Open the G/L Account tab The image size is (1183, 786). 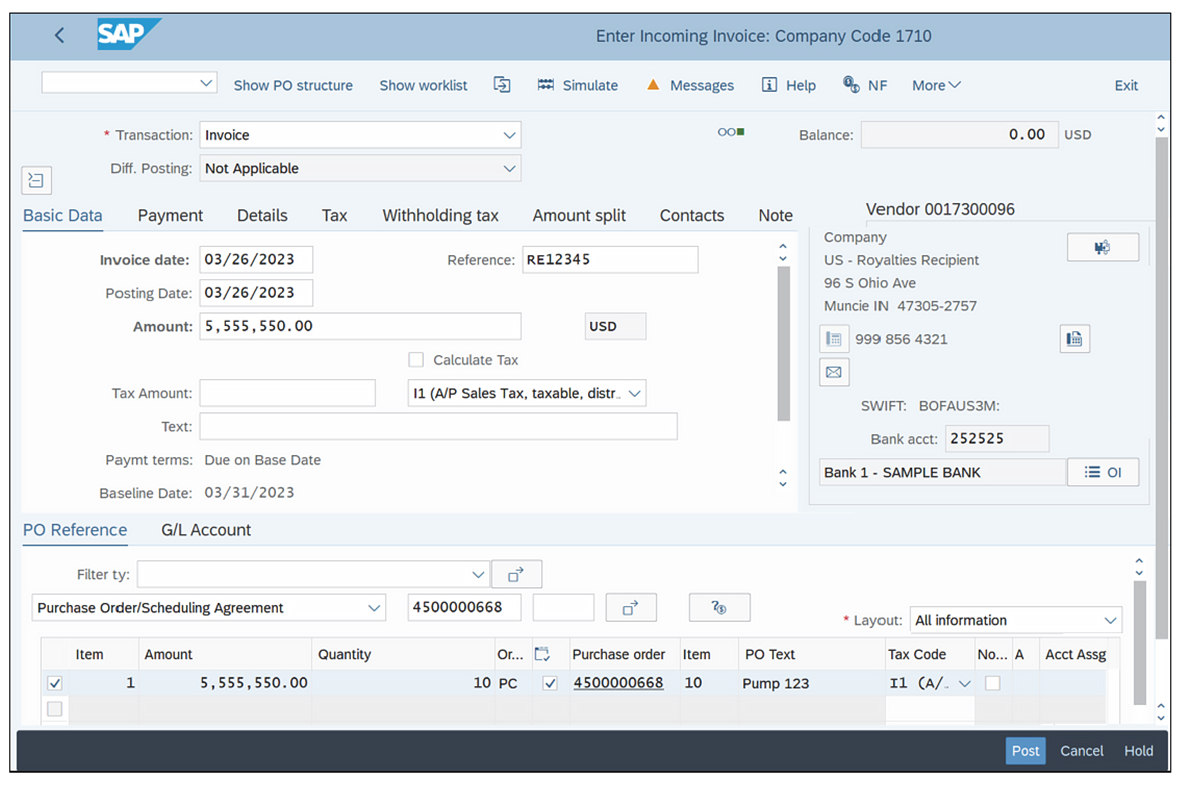[x=206, y=530]
